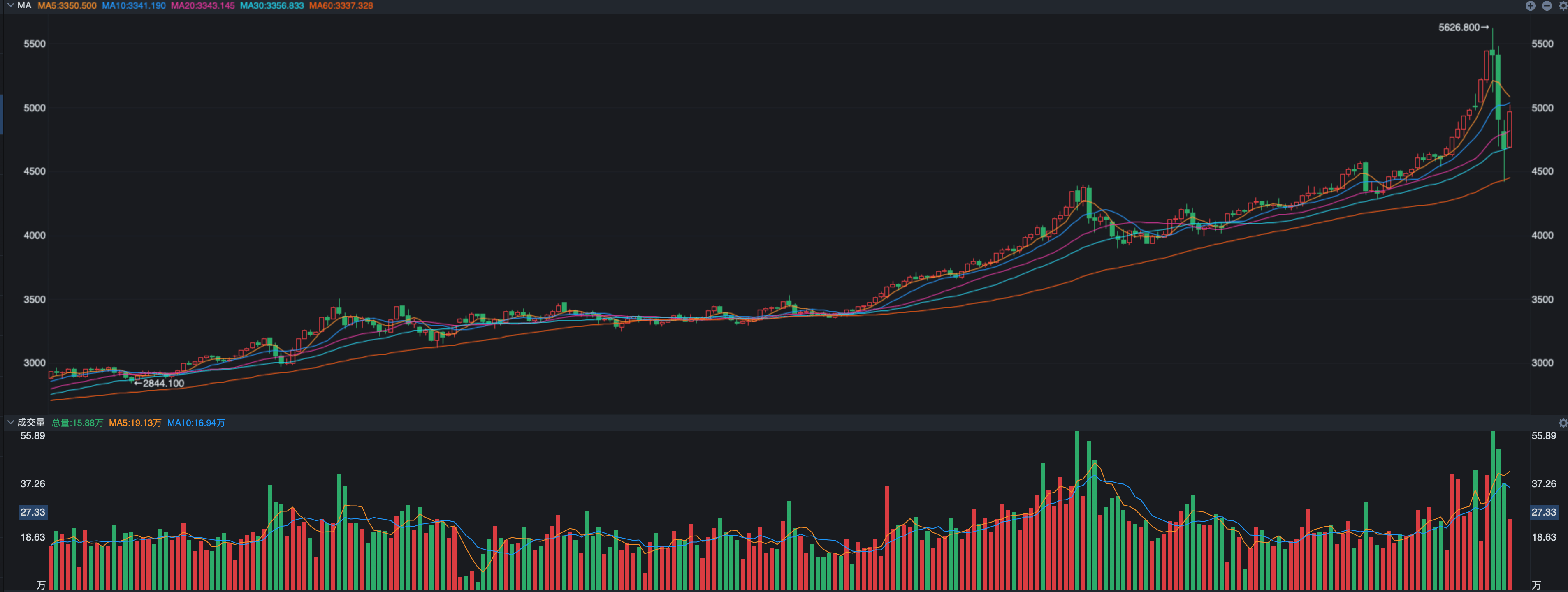Viewport: 1568px width, 592px height.
Task: Click the 总量:15.88万 volume legend
Action: 77,423
